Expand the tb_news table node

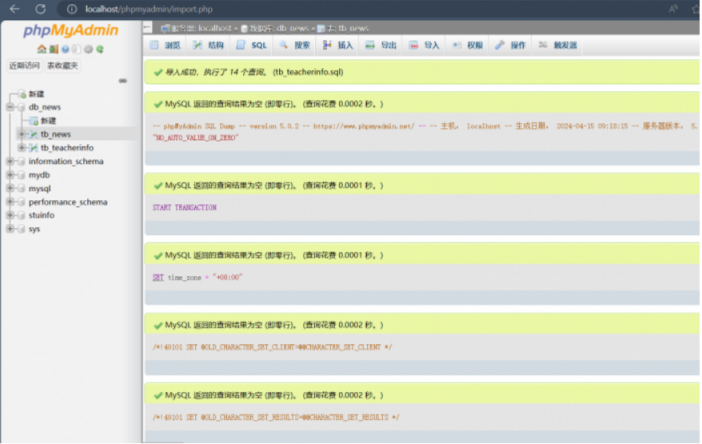click(21, 134)
